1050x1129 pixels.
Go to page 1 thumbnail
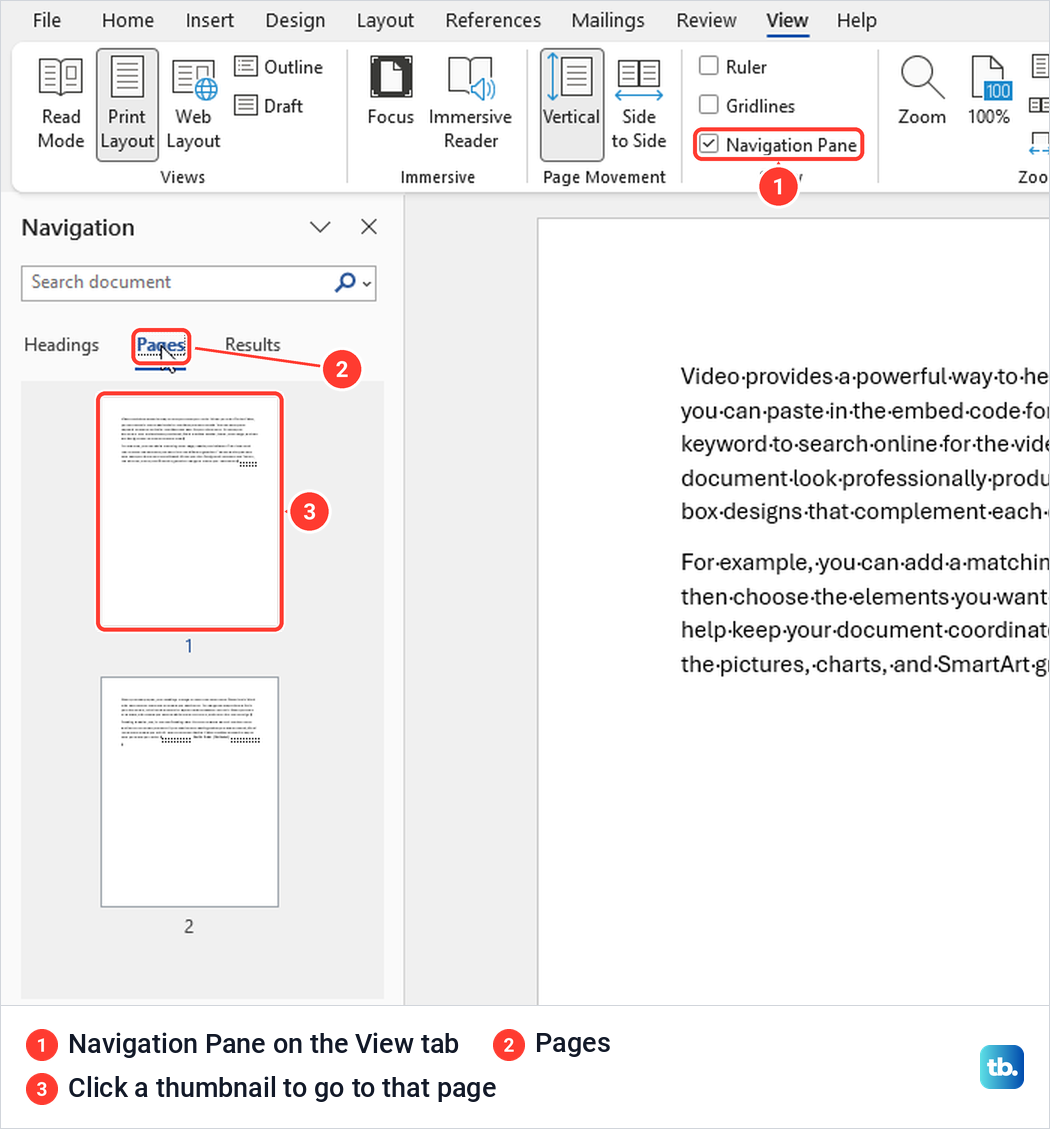[189, 511]
